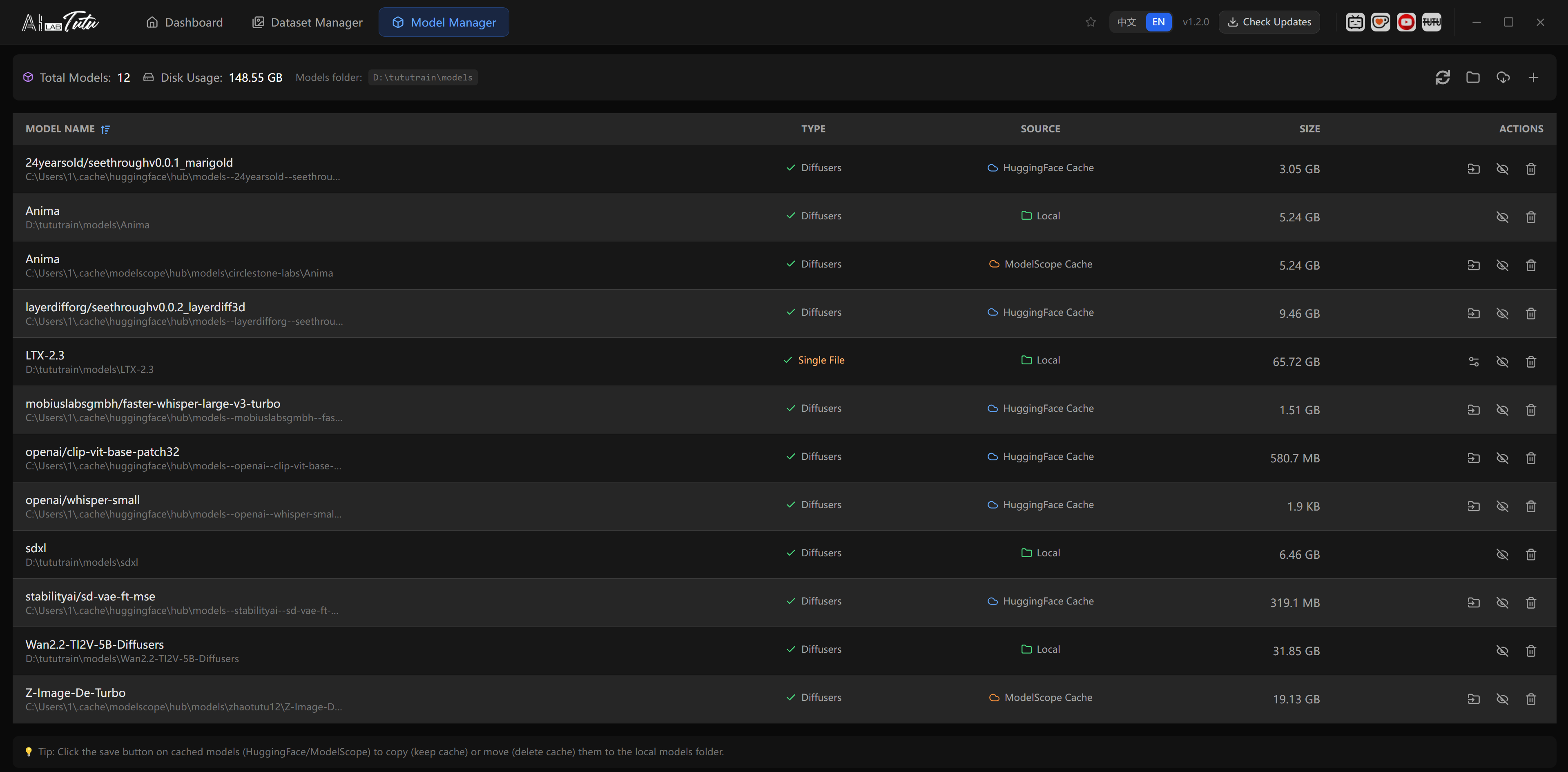The image size is (1568, 772).
Task: Open the YouTube link icon
Action: click(1405, 22)
